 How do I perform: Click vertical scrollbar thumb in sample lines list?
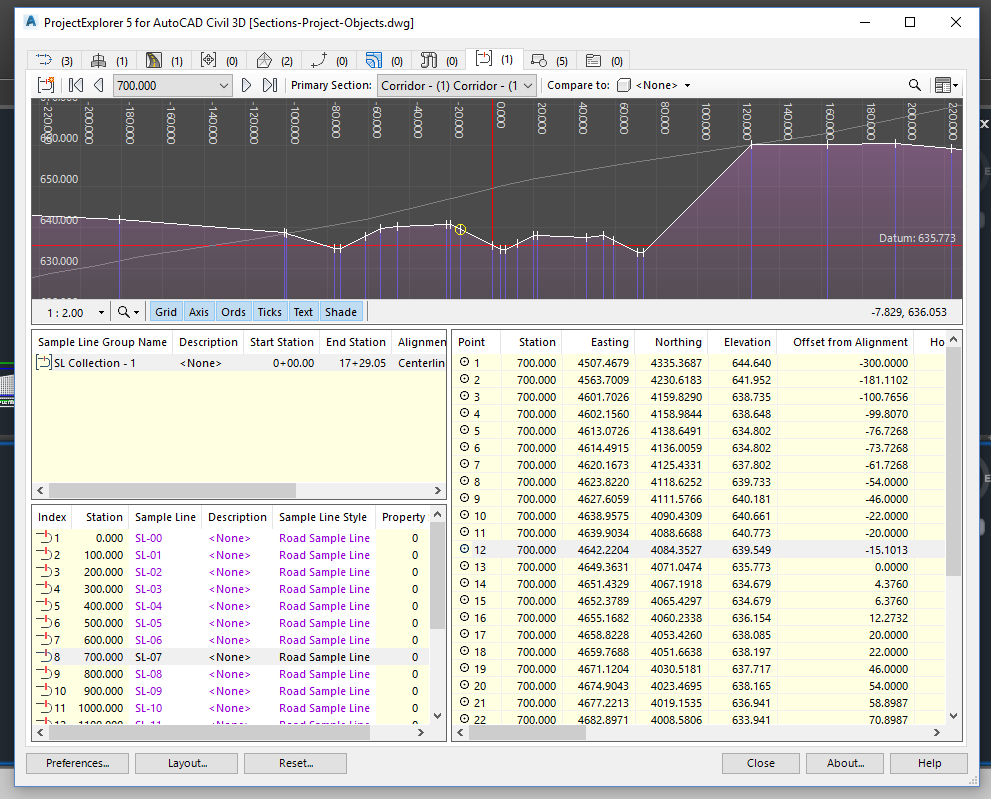coord(437,575)
